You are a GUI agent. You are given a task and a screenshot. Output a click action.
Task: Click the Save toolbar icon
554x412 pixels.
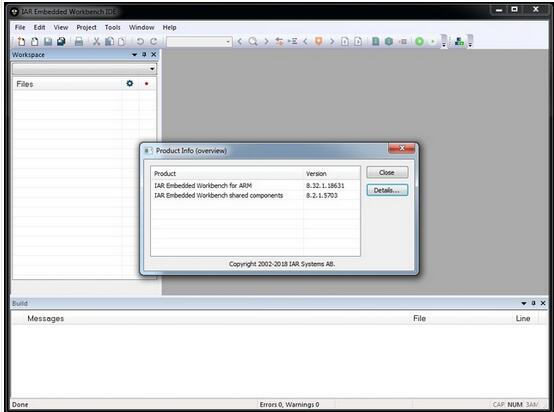pyautogui.click(x=48, y=42)
